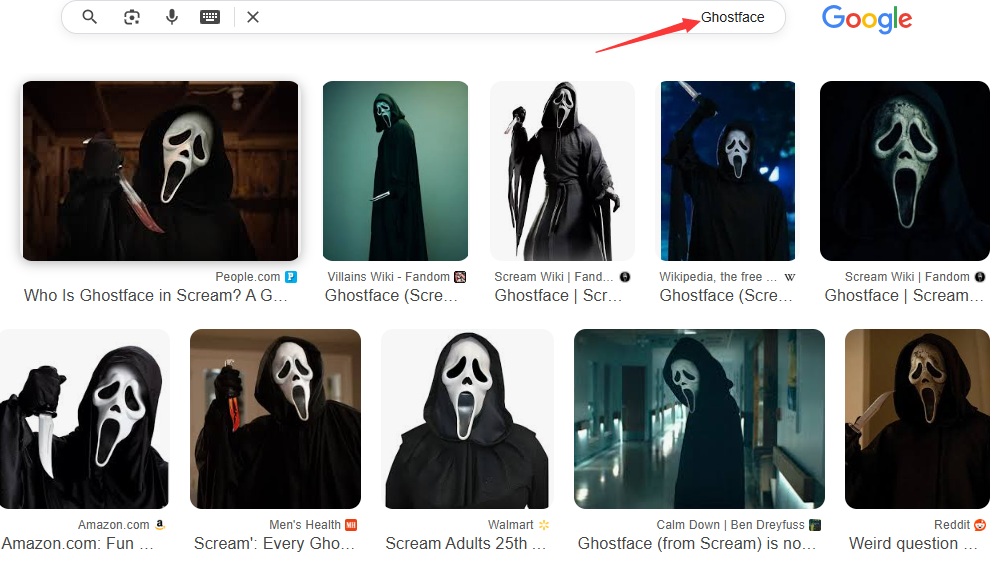Image resolution: width=1001 pixels, height=566 pixels.
Task: Open Walmart Scream mask thumbnail
Action: [467, 419]
